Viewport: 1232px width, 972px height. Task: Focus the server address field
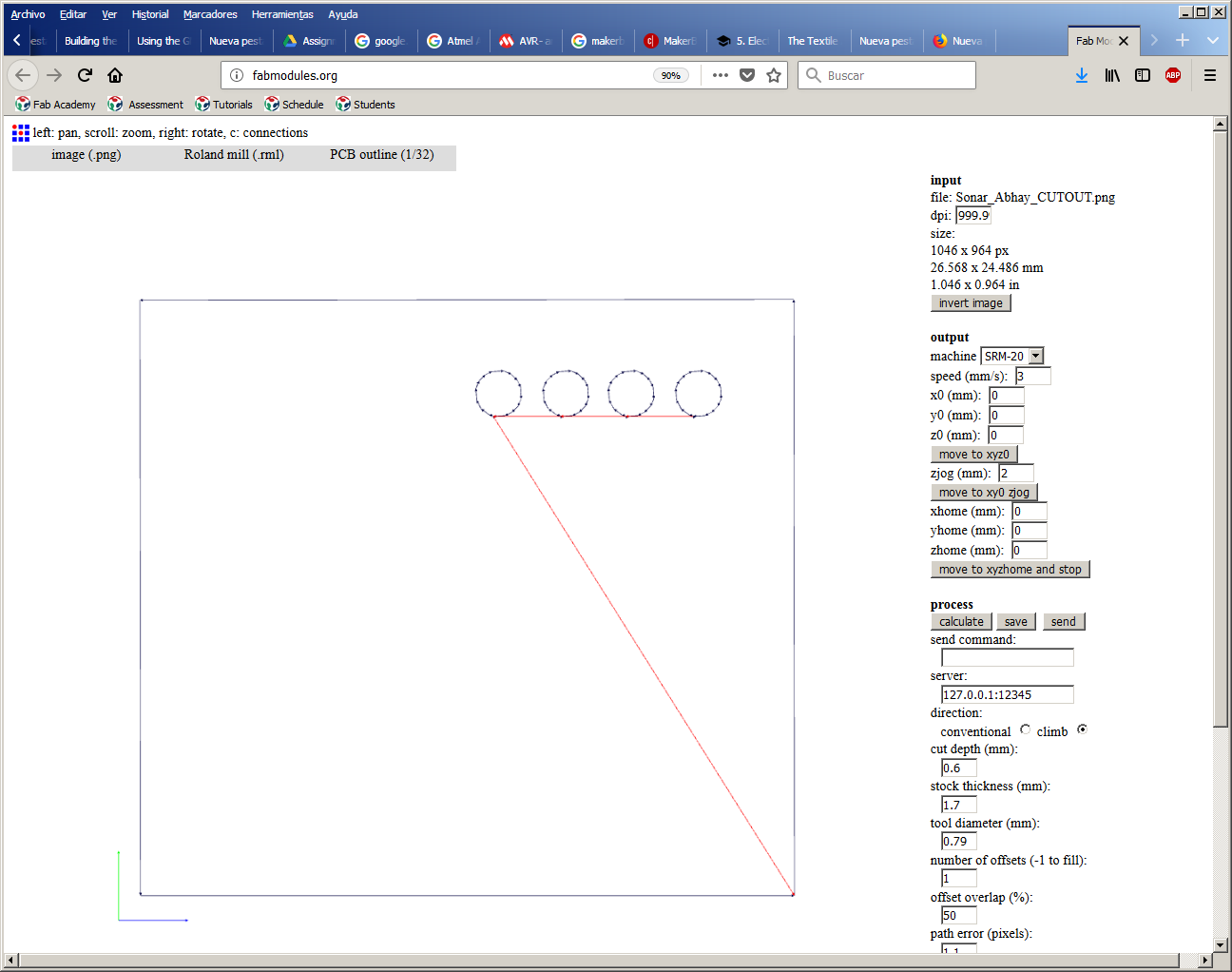1008,694
